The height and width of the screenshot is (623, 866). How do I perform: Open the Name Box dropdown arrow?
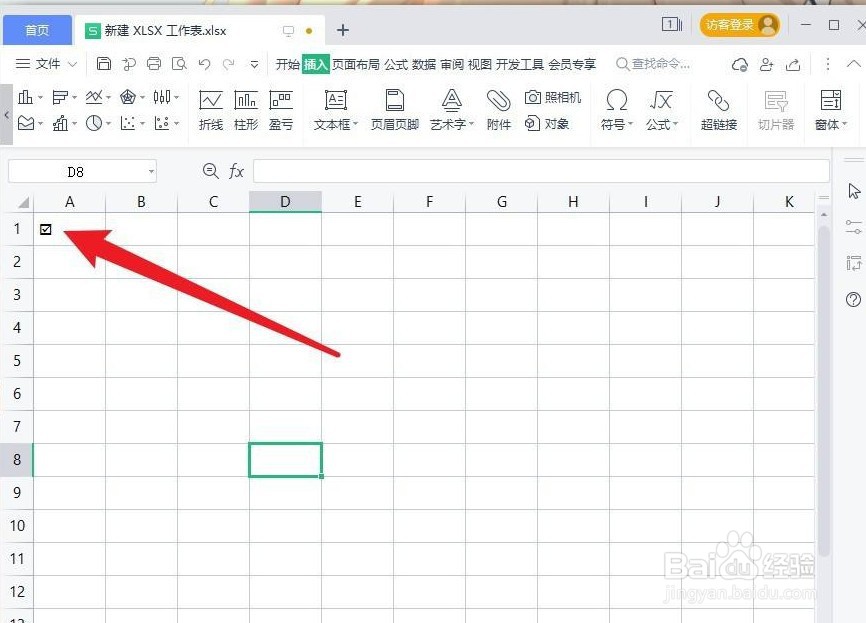point(150,171)
